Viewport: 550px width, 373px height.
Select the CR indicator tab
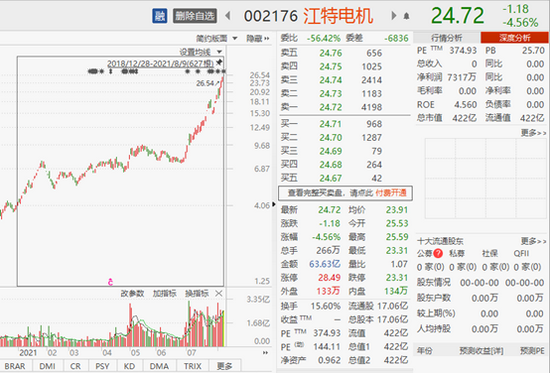[75, 366]
